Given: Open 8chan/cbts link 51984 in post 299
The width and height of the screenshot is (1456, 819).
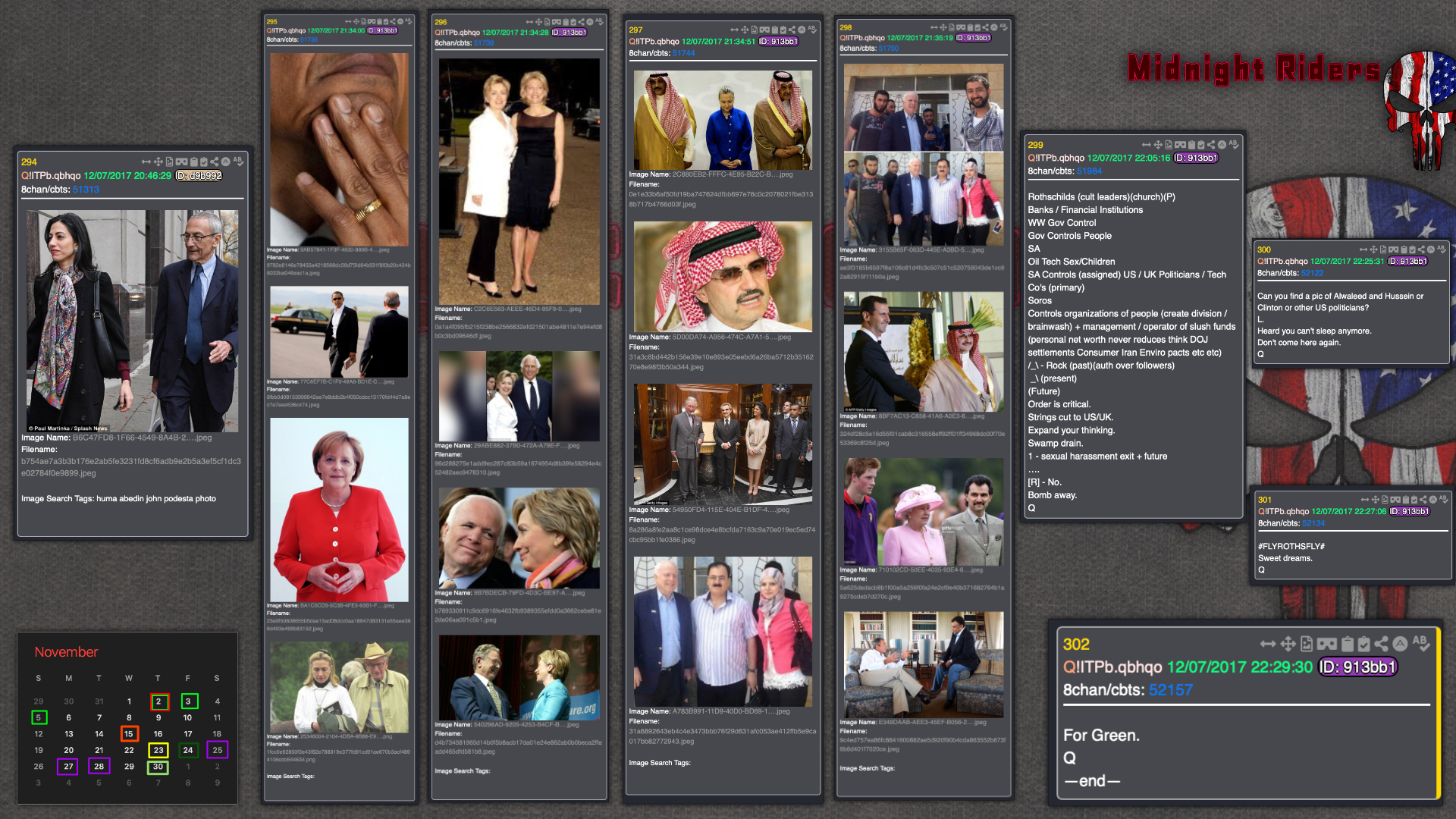Looking at the screenshot, I should [1089, 171].
